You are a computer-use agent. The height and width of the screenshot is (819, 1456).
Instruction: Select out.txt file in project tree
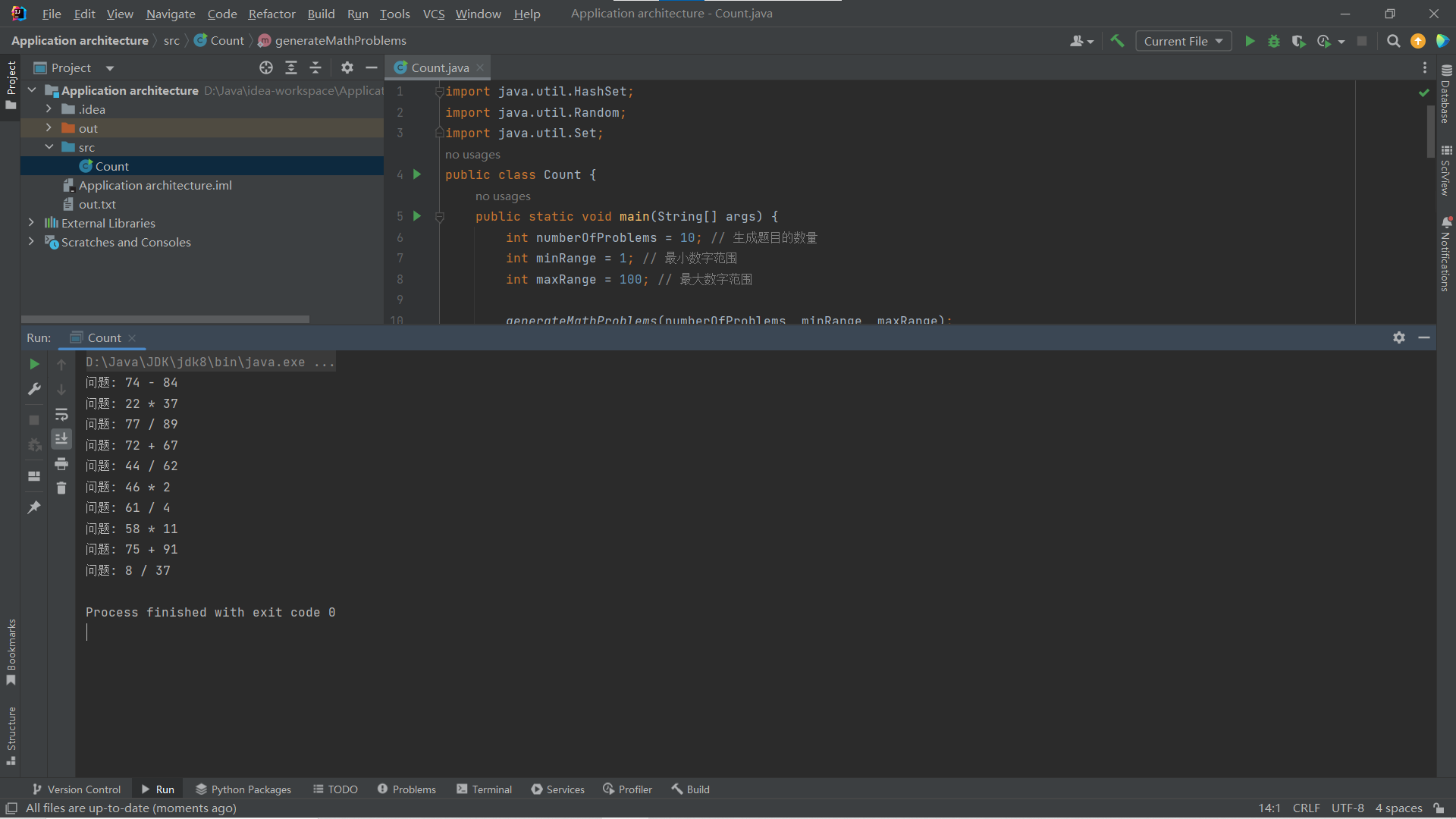tap(97, 204)
